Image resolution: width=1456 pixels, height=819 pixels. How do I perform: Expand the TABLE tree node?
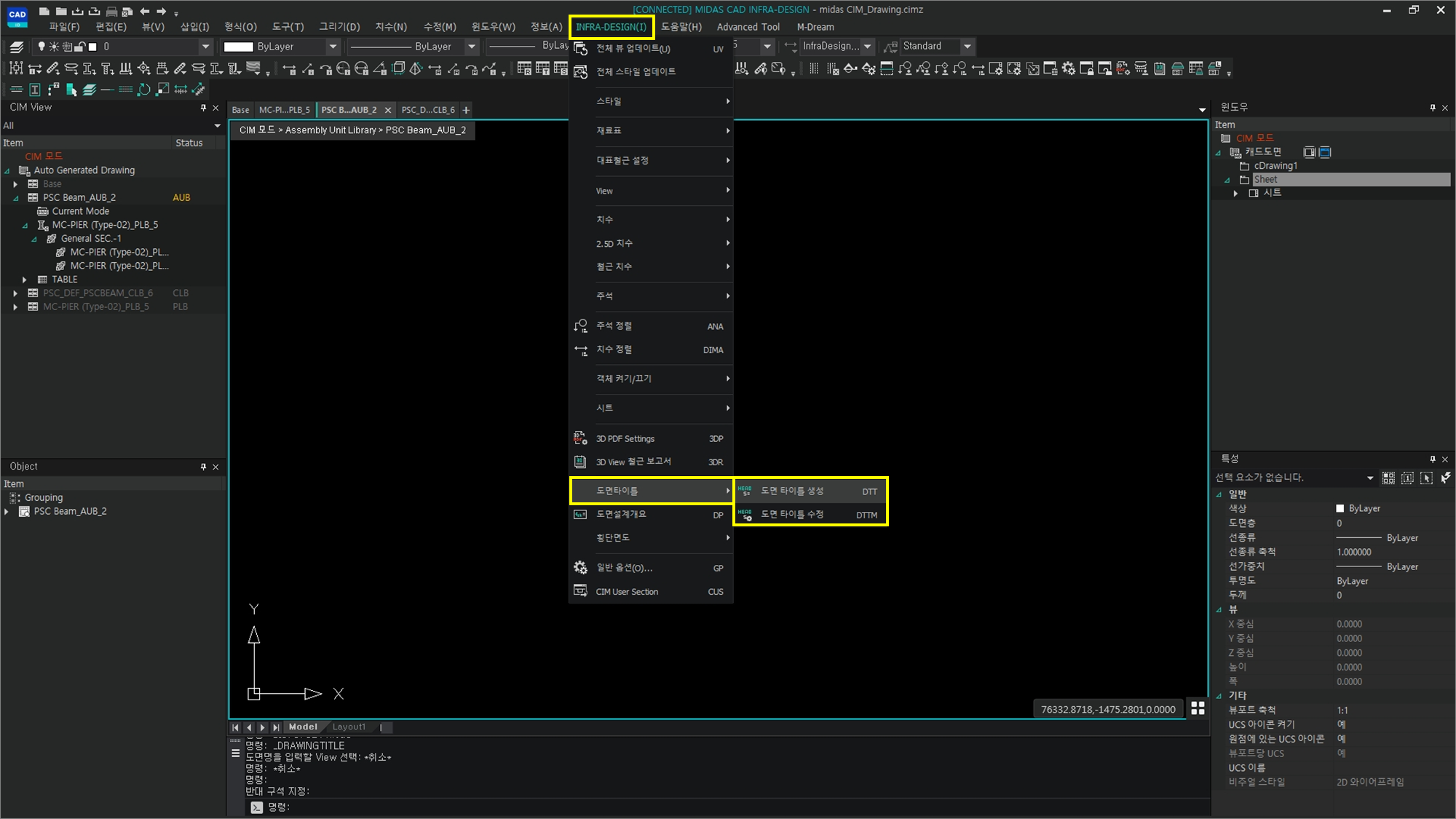(x=24, y=280)
